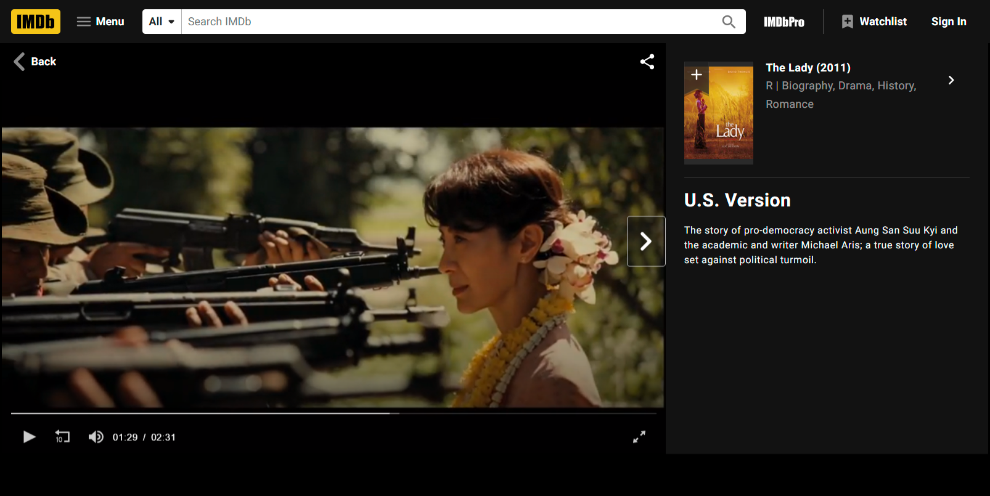Viewport: 990px width, 496px height.
Task: Rewind the video 10 seconds
Action: 62,437
